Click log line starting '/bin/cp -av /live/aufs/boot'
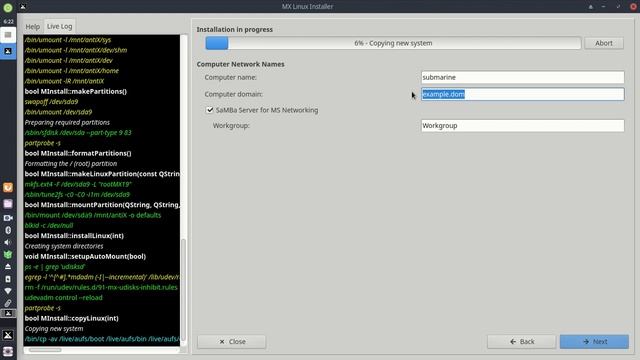 (102, 339)
